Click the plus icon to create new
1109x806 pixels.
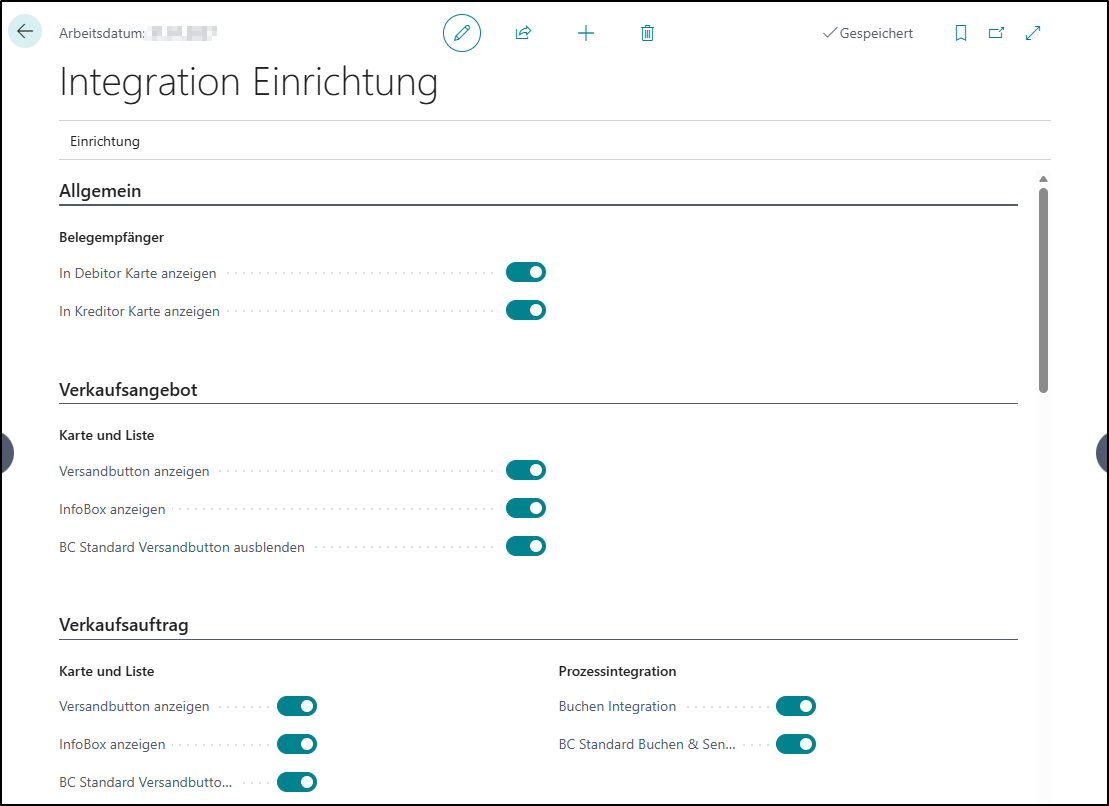coord(586,33)
